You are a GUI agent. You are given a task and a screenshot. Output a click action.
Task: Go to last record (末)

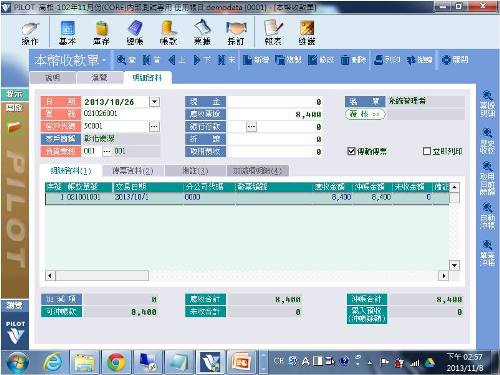point(227,60)
